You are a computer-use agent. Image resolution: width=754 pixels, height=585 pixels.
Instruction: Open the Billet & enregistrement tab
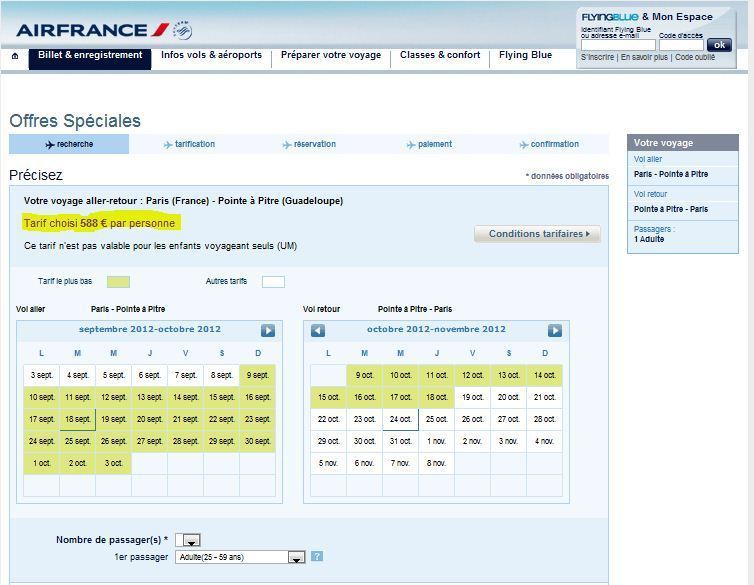[x=90, y=56]
